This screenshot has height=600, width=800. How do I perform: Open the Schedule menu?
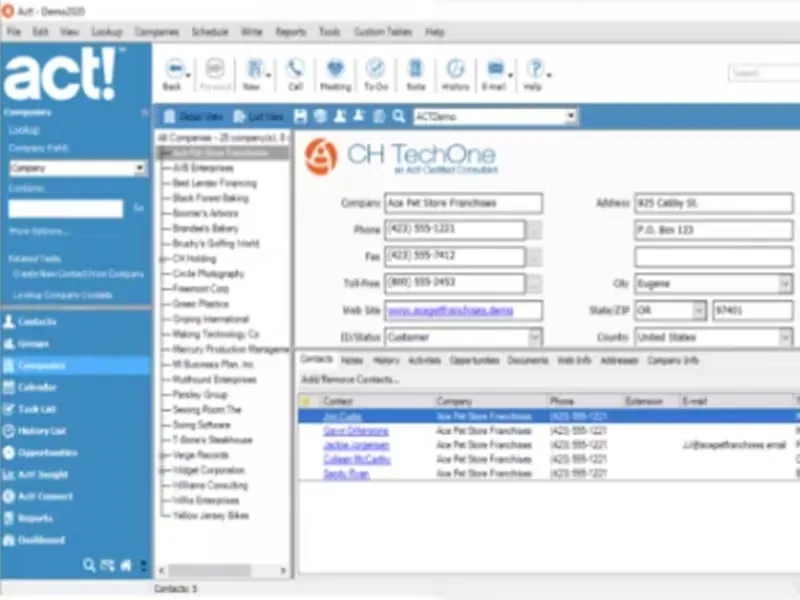pos(209,32)
